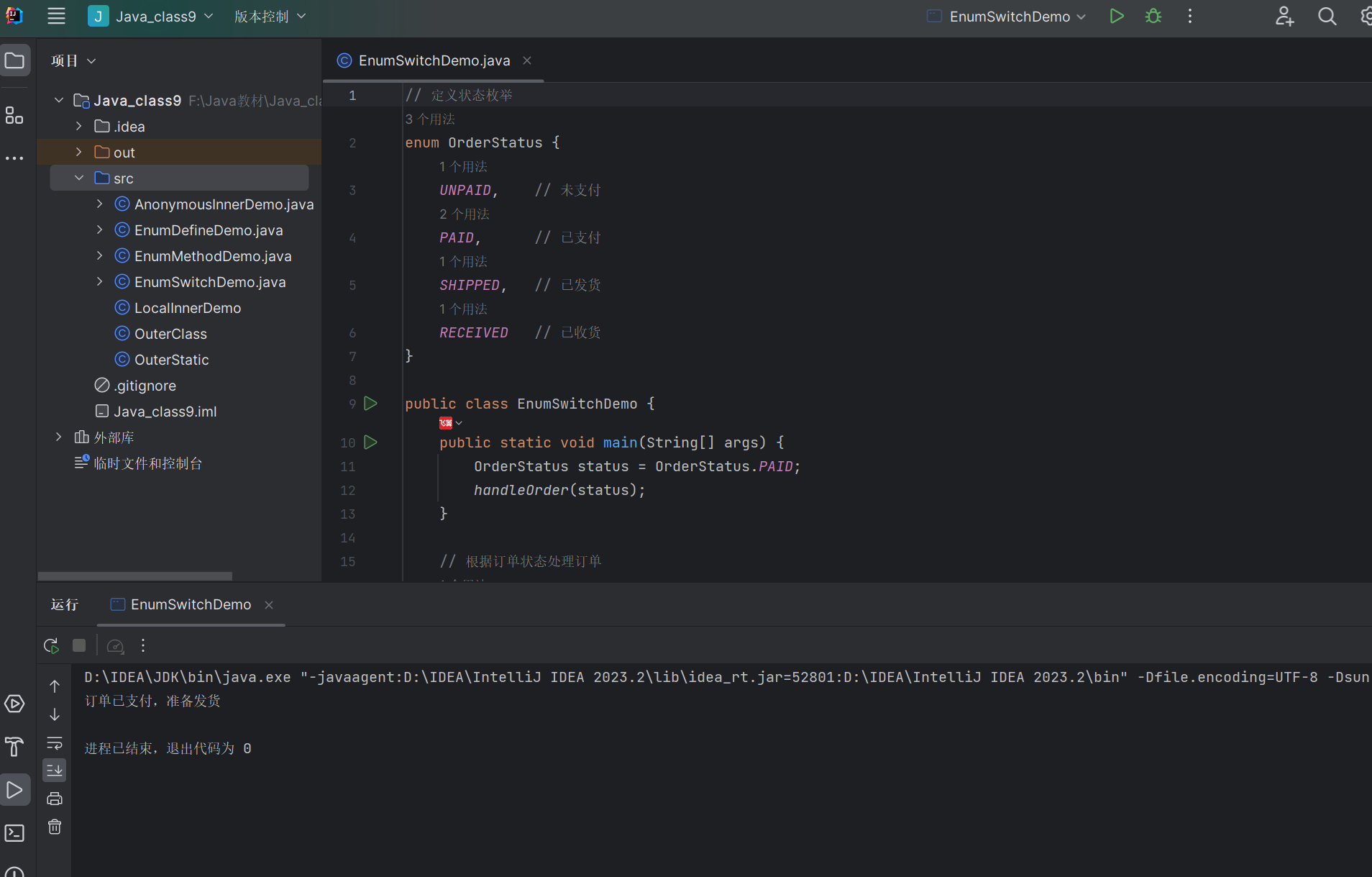The image size is (1372, 877).
Task: Rerun the program in the Run panel
Action: coord(51,646)
